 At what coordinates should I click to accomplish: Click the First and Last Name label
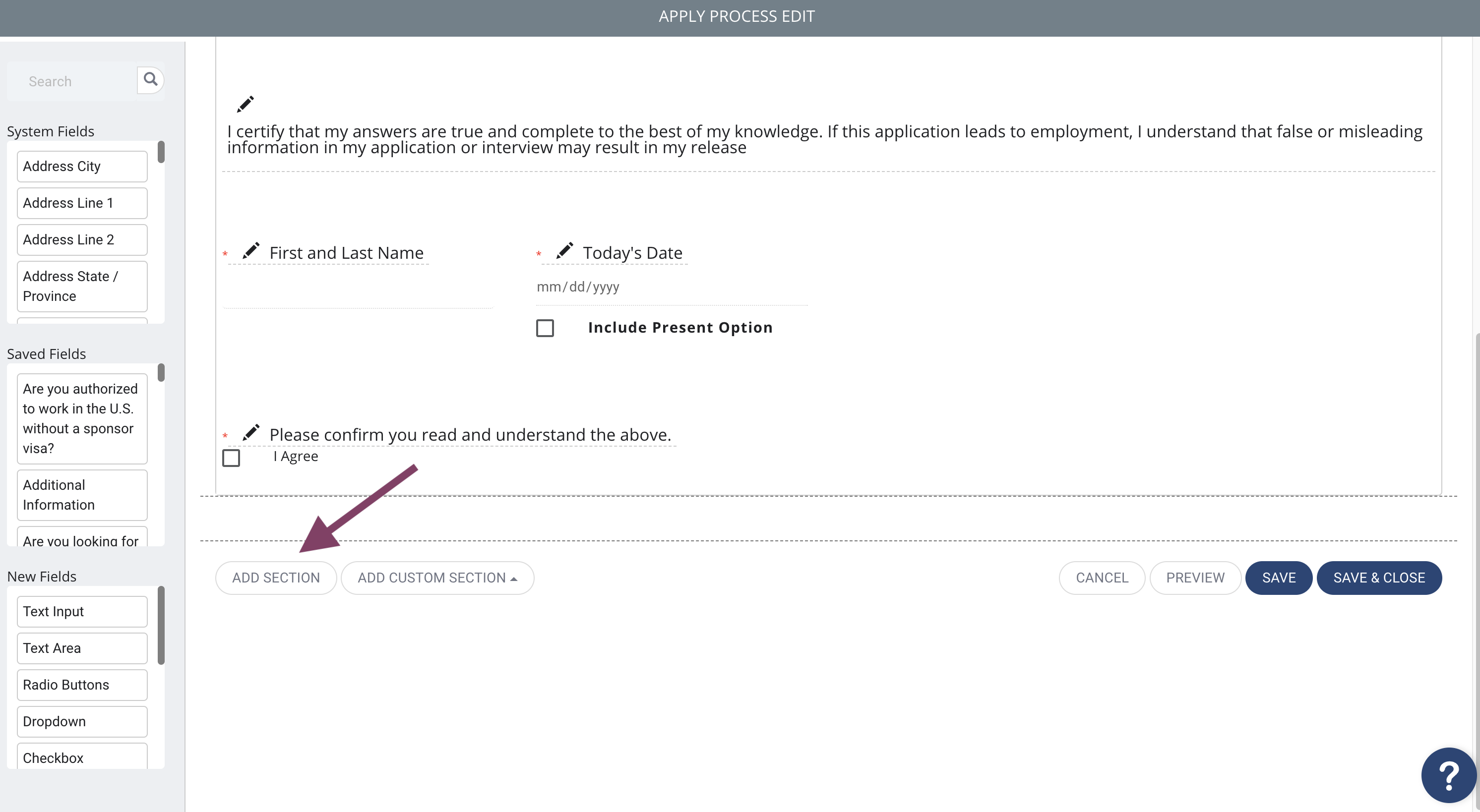tap(347, 253)
